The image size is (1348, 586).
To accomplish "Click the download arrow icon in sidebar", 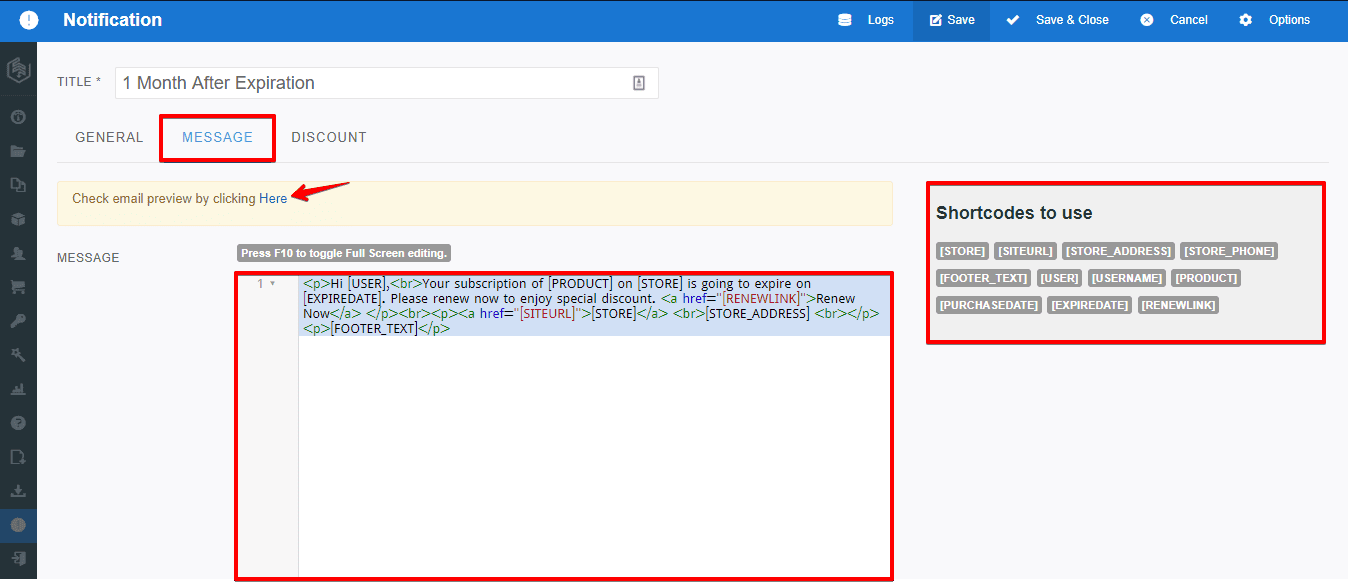I will pos(17,491).
